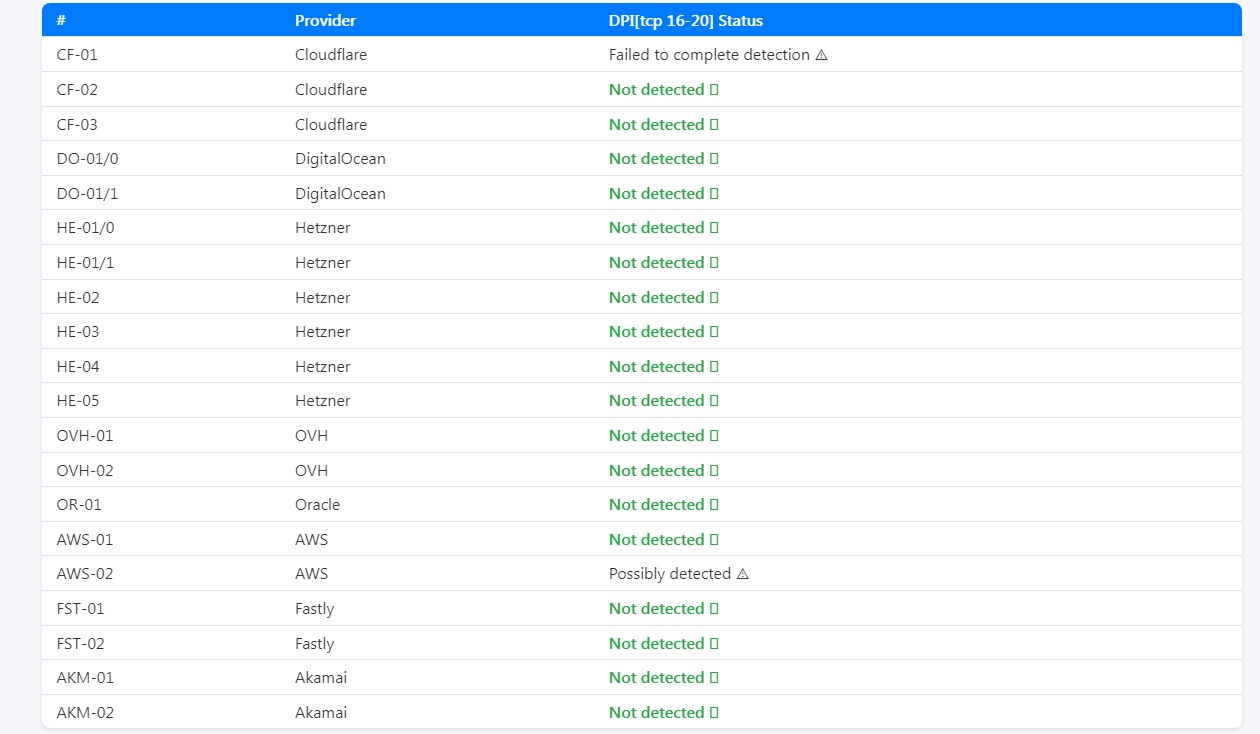
Task: Click the status icon in the OVH-01 row
Action: tap(714, 436)
